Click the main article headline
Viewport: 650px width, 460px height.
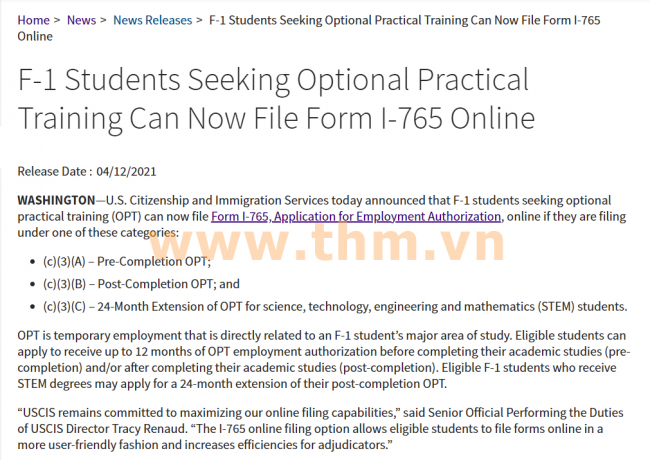coord(276,100)
